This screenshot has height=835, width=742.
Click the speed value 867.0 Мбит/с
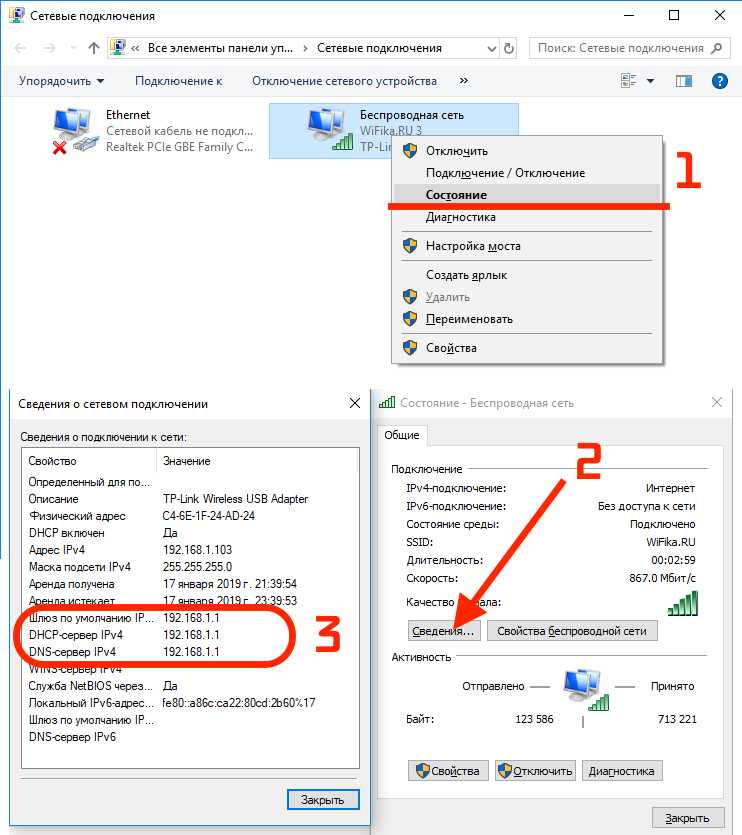[662, 578]
